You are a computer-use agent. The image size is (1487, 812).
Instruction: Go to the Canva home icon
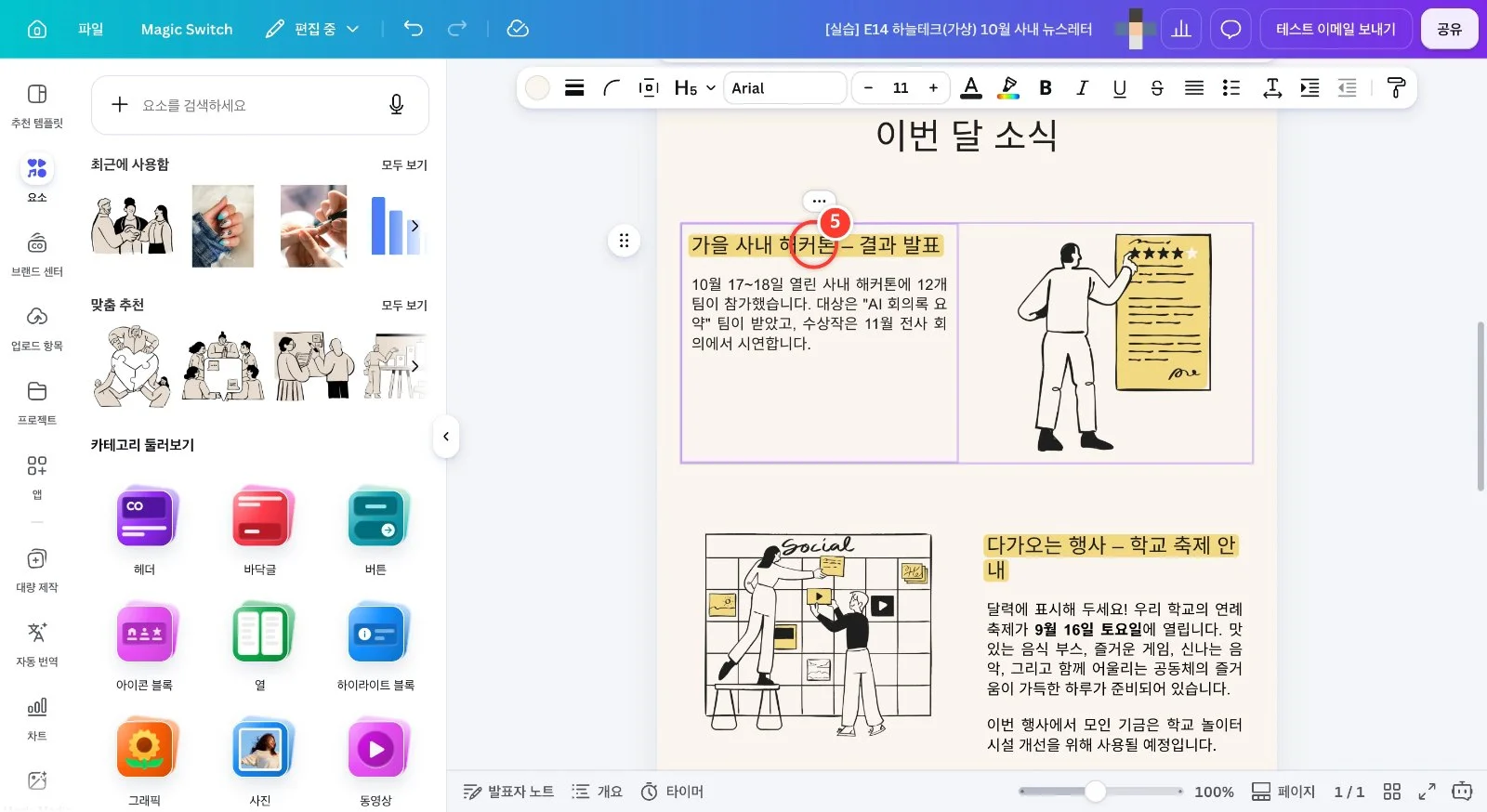click(37, 29)
